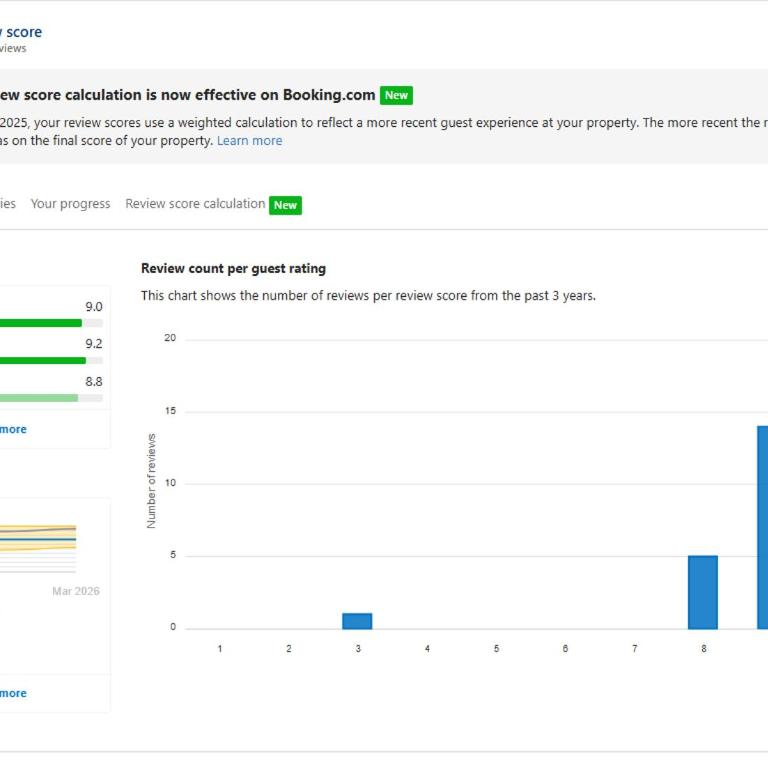Screen dimensions: 768x768
Task: Click the Number of reviews axis label
Action: pos(151,481)
